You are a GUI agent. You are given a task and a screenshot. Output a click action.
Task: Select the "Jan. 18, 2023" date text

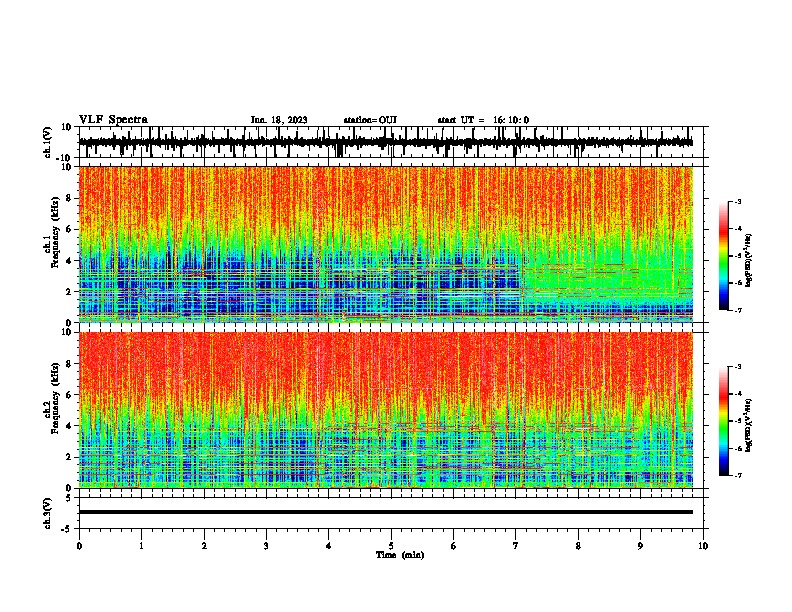tap(279, 120)
